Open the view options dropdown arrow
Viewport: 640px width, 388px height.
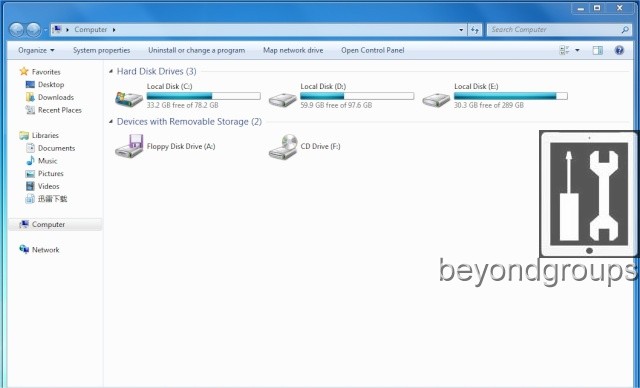(x=577, y=50)
